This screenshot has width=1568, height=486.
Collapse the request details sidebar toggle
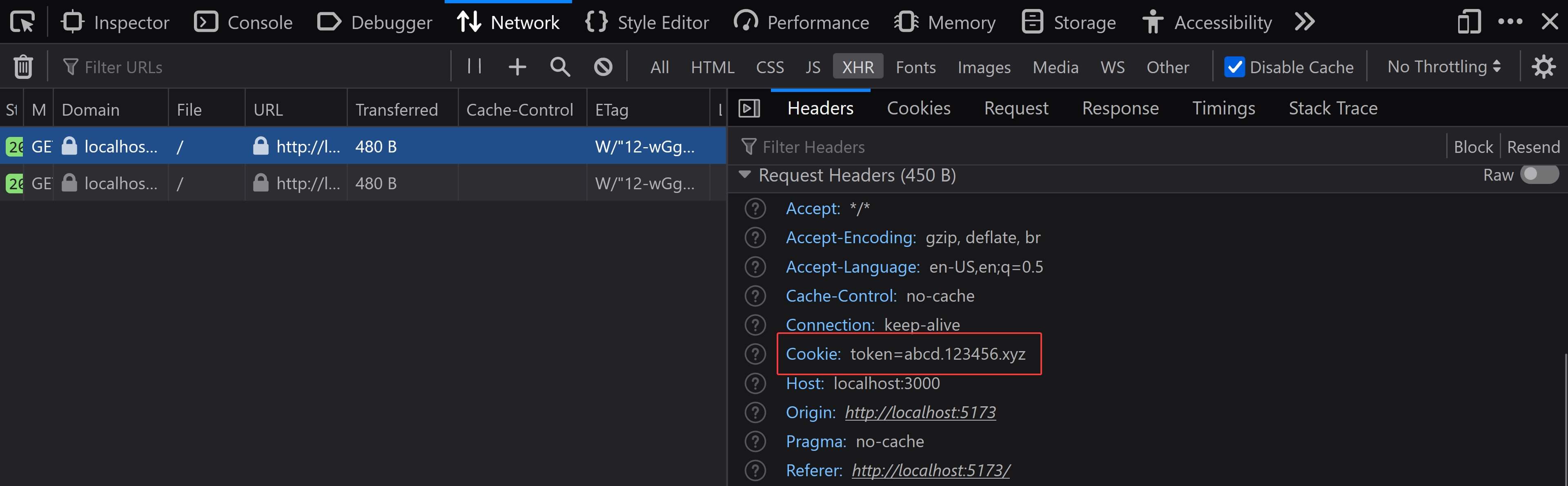click(749, 108)
